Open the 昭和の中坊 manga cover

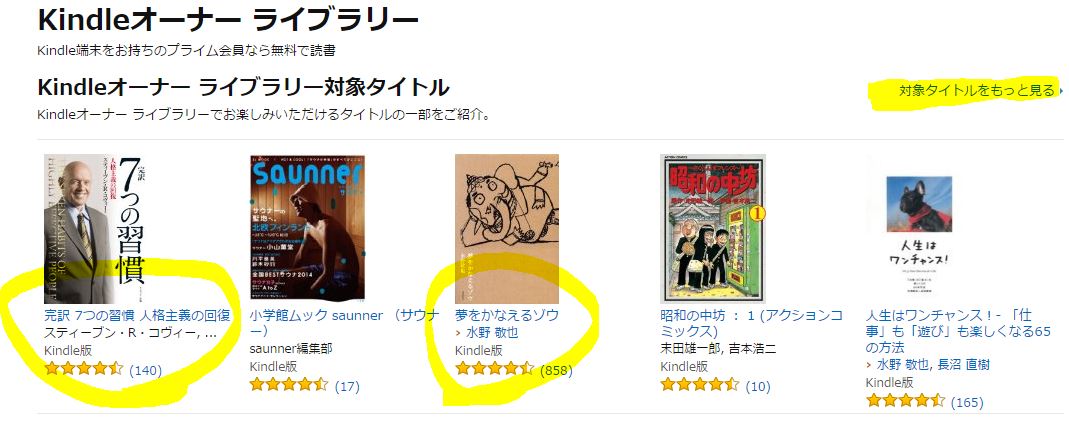713,229
